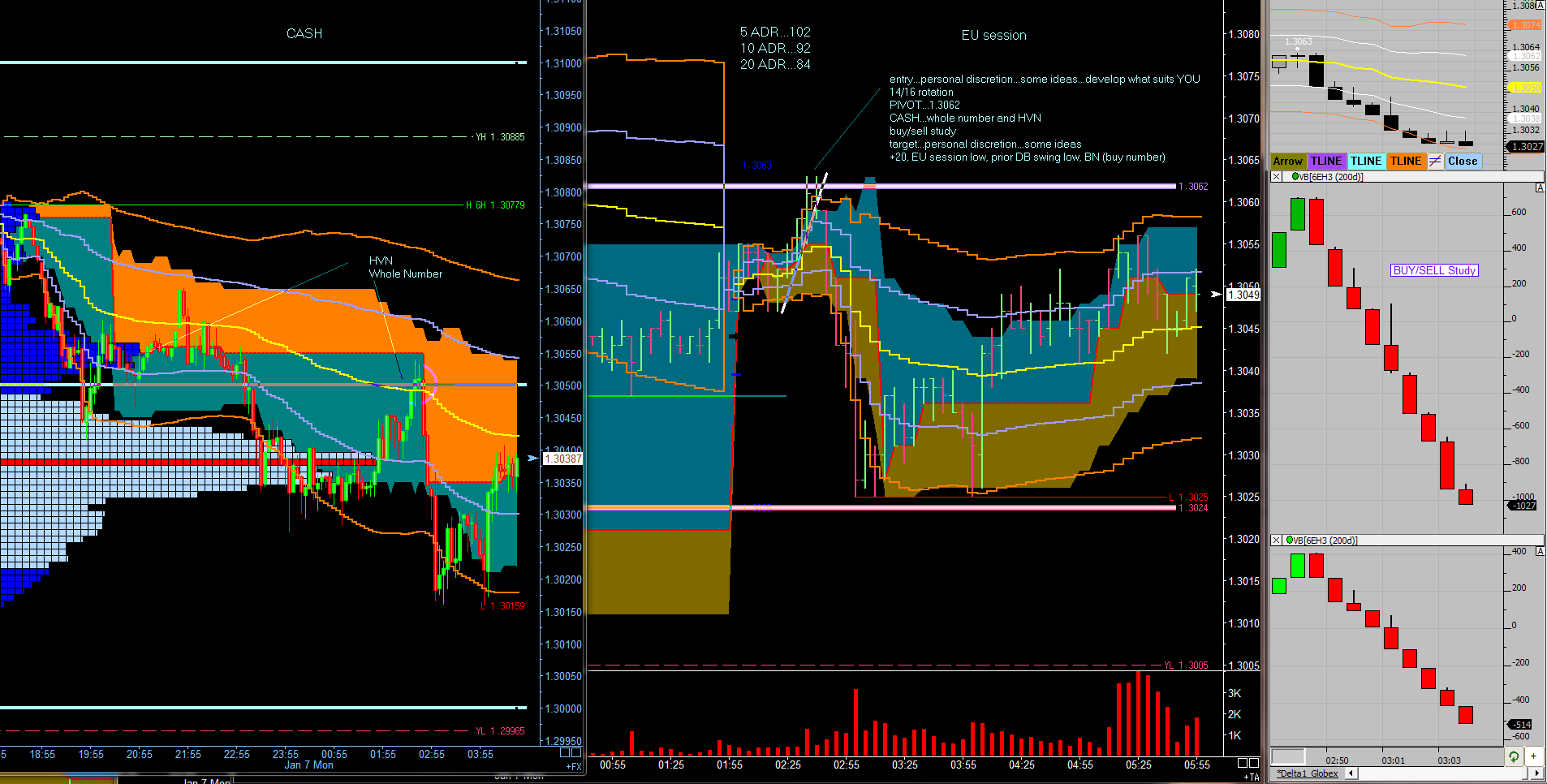Image resolution: width=1547 pixels, height=784 pixels.
Task: Click the 1.3027 price marker on mini chart
Action: 1526,147
